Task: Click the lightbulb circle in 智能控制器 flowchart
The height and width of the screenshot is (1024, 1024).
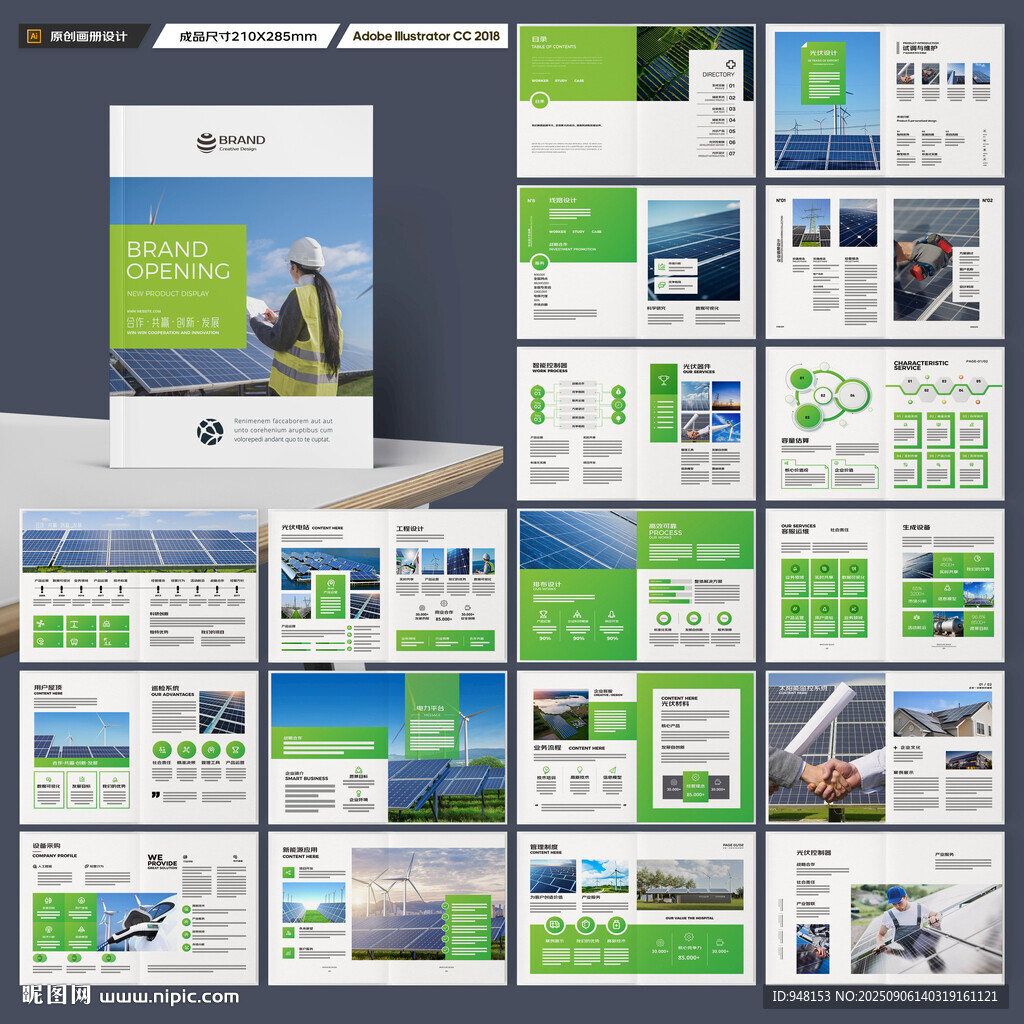Action: click(x=618, y=419)
